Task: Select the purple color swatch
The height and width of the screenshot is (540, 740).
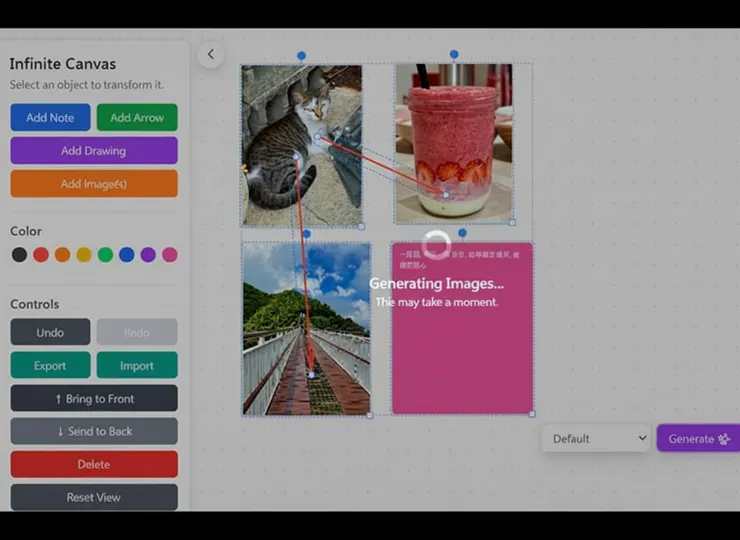Action: (x=148, y=255)
